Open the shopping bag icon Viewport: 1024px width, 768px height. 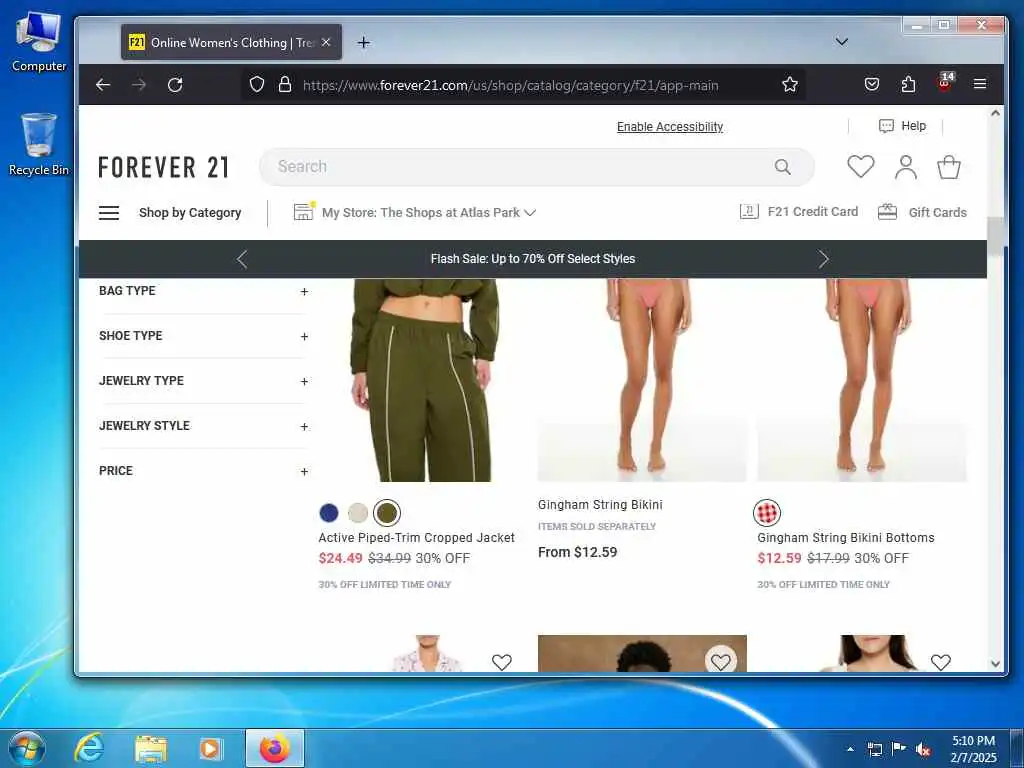pyautogui.click(x=949, y=167)
